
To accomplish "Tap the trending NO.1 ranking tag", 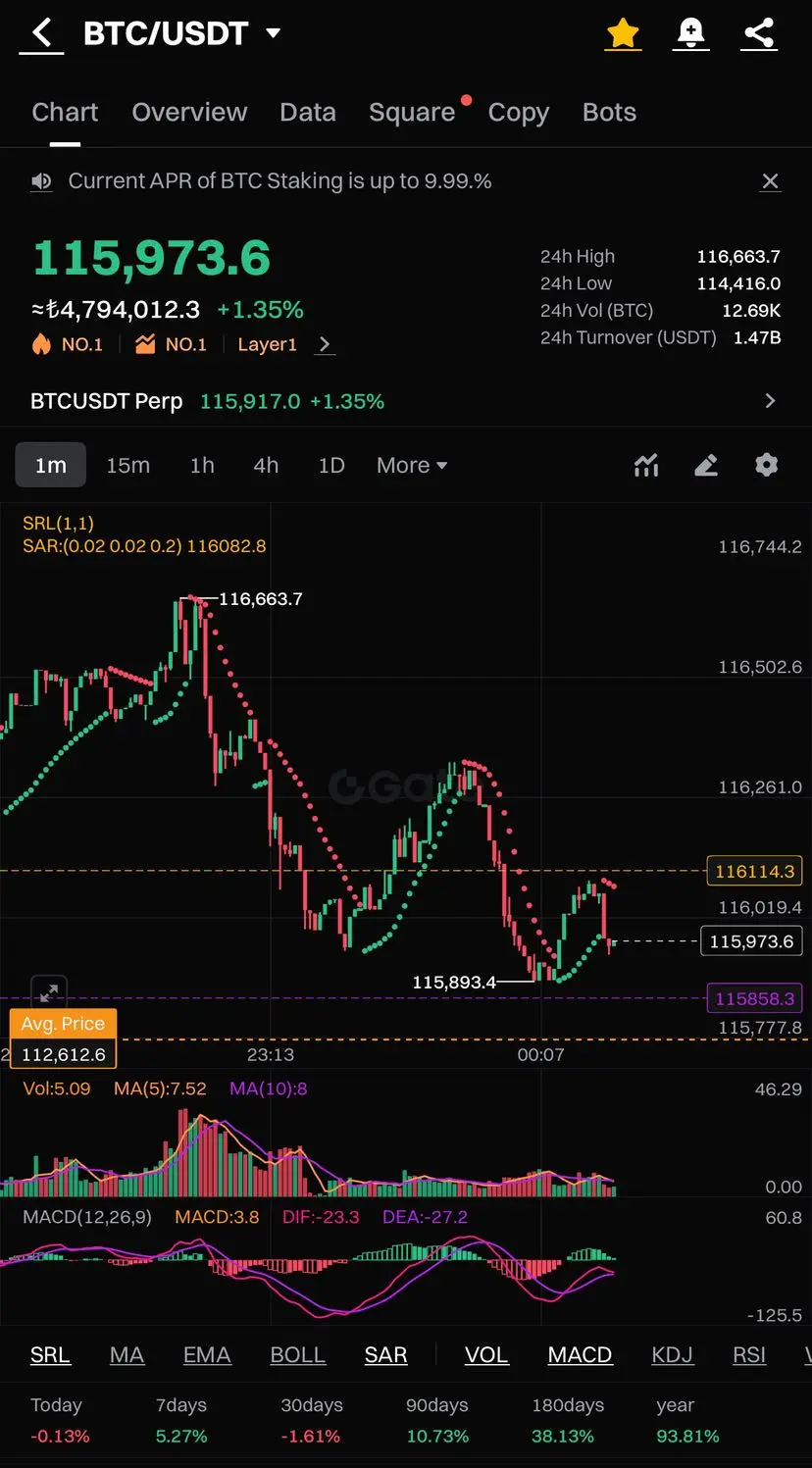I will (172, 344).
